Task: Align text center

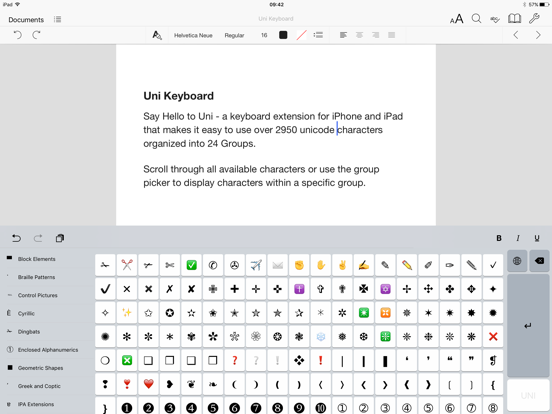Action: point(359,35)
